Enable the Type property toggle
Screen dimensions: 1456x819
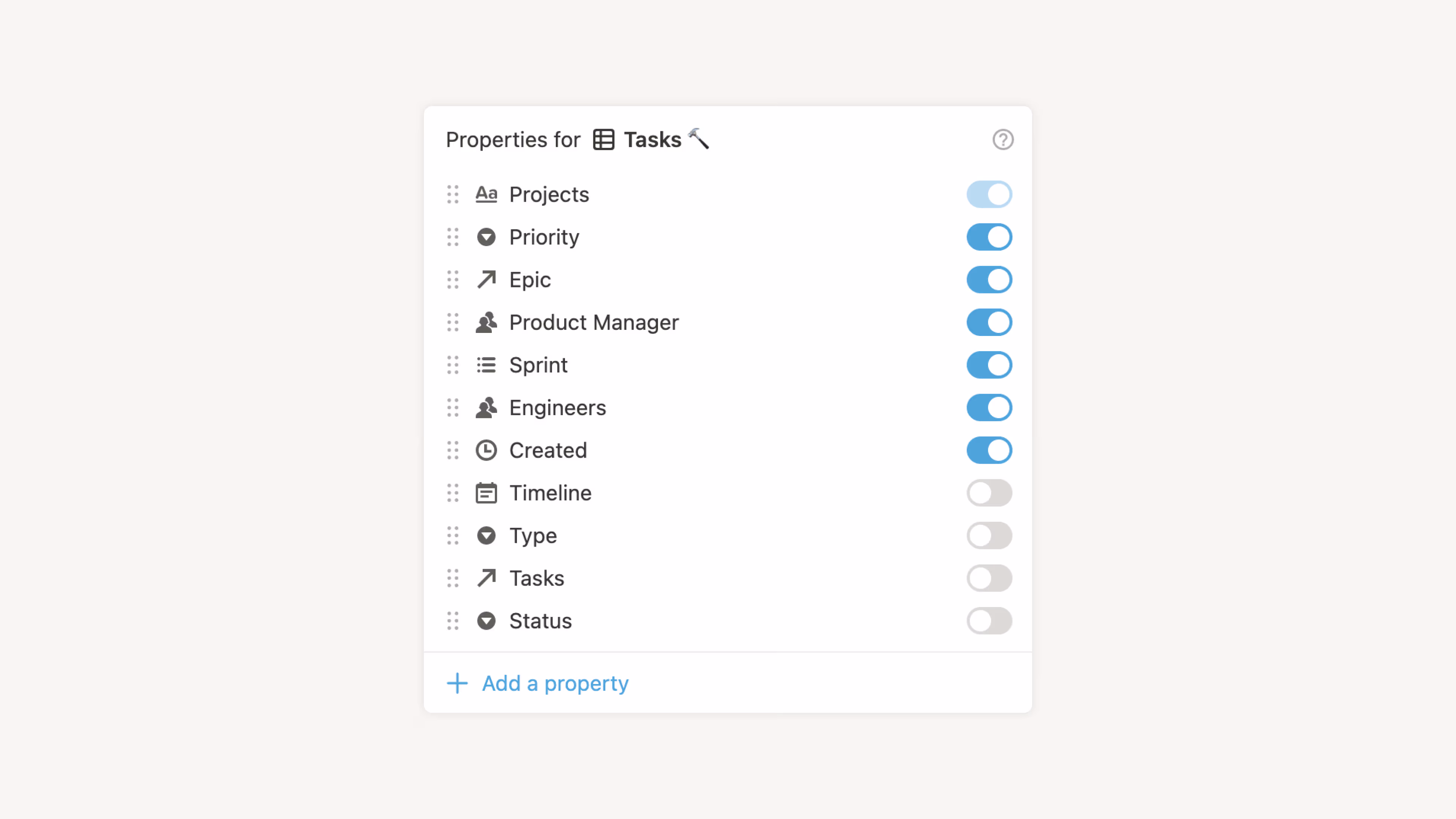point(989,535)
